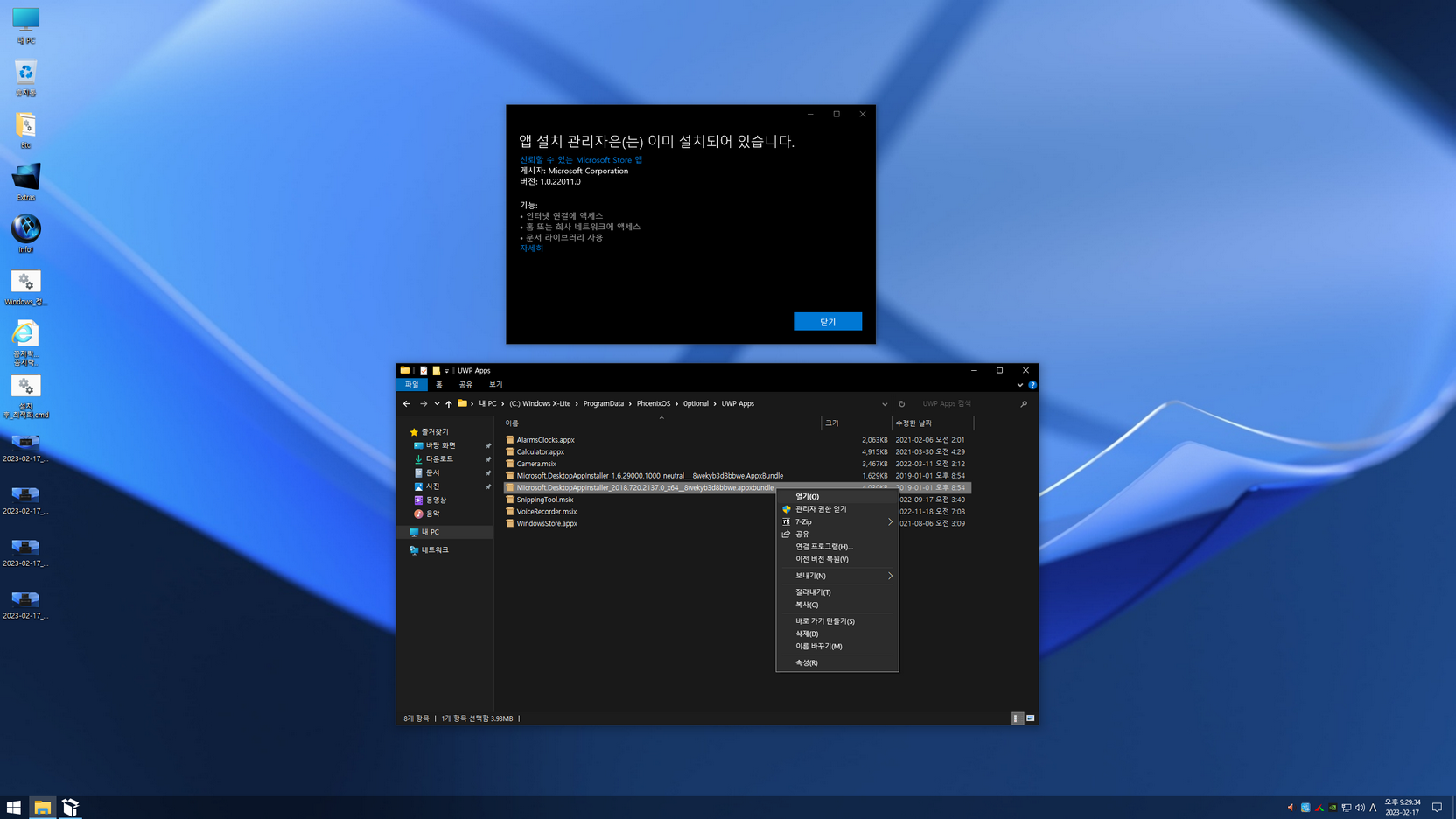Choose 열기(O) in context menu
The image size is (1456, 819).
pos(836,496)
